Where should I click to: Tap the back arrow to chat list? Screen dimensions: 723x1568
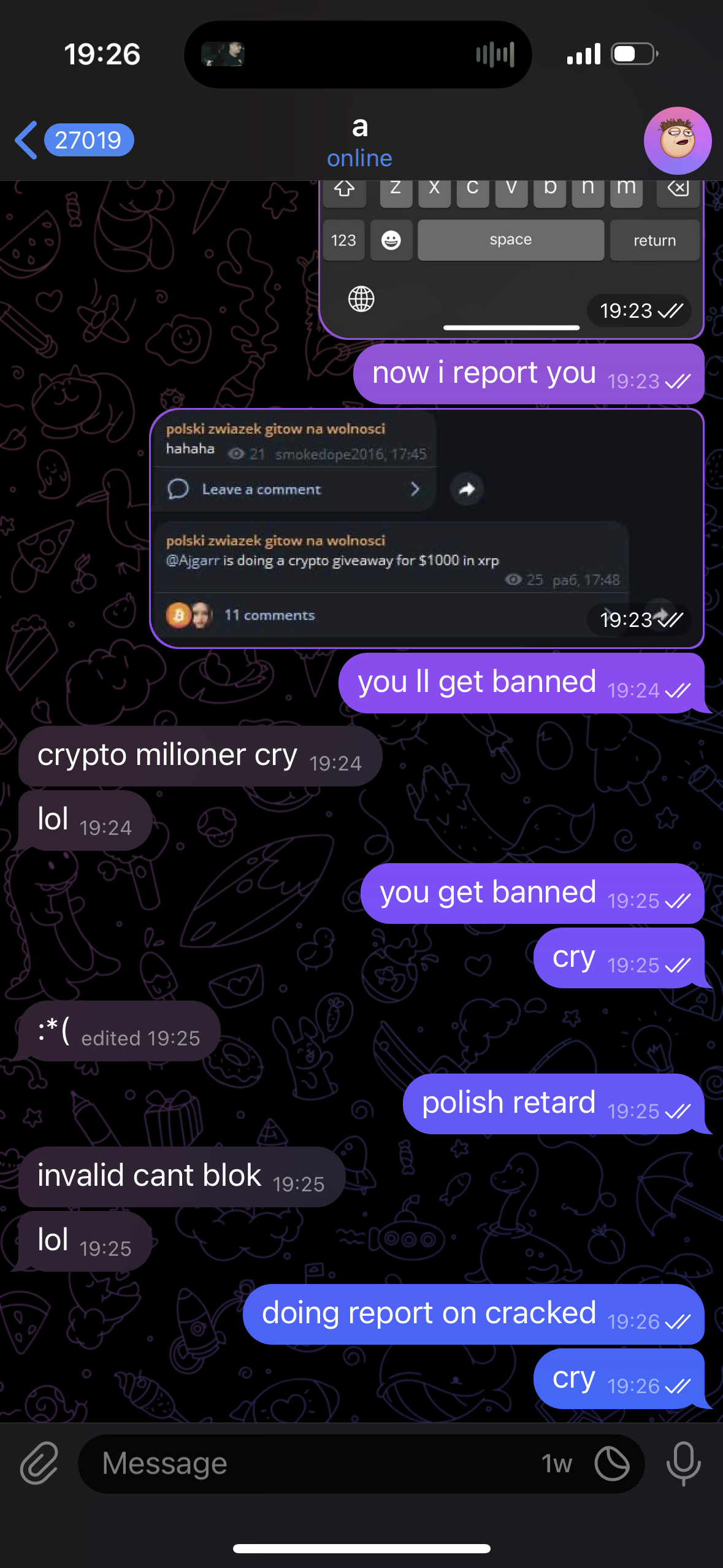pos(26,140)
